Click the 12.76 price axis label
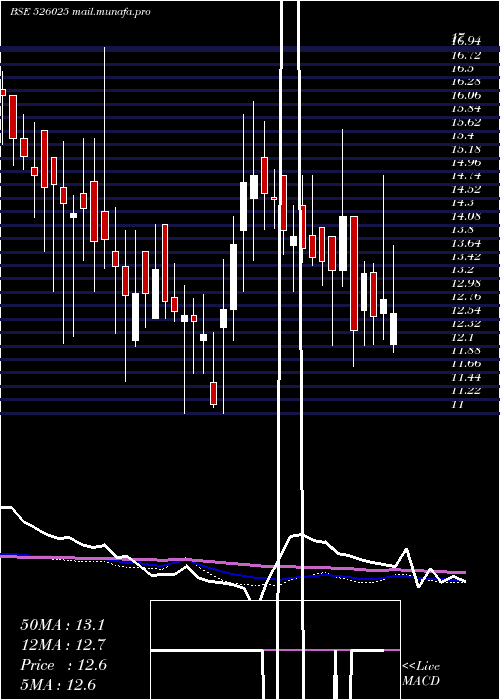 466,296
